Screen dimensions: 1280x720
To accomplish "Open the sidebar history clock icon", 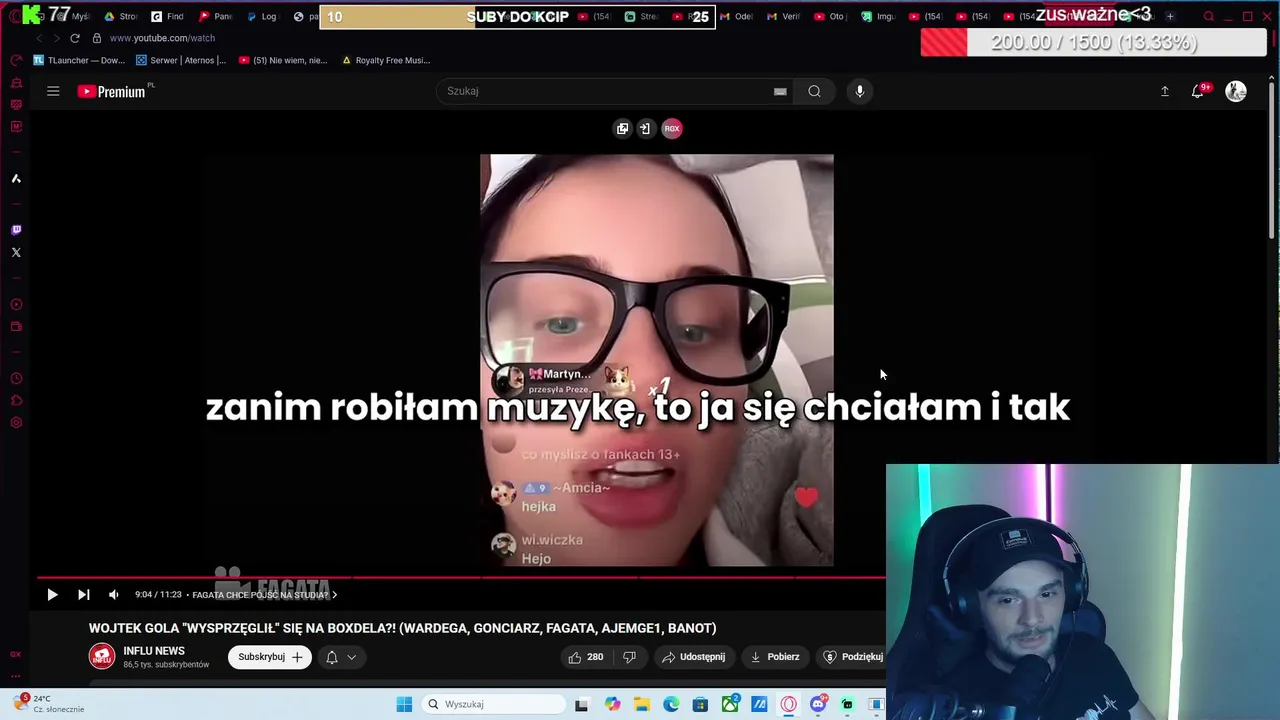I will 16,378.
